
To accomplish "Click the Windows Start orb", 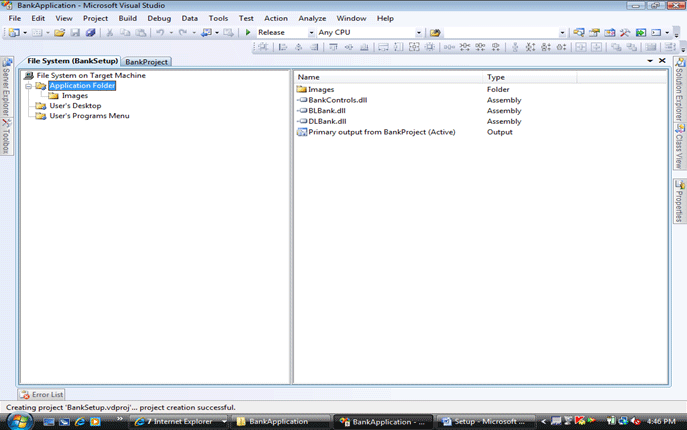I will [19, 421].
